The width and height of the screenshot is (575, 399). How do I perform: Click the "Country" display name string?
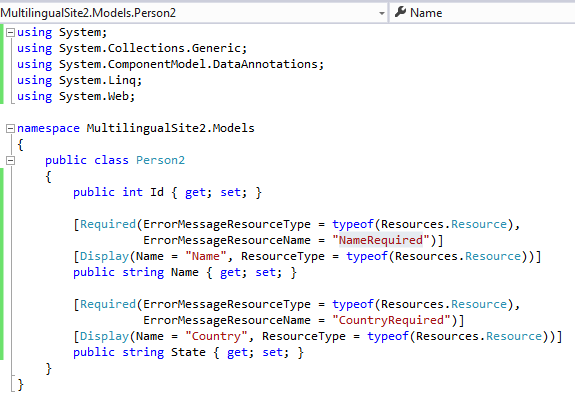pyautogui.click(x=216, y=336)
